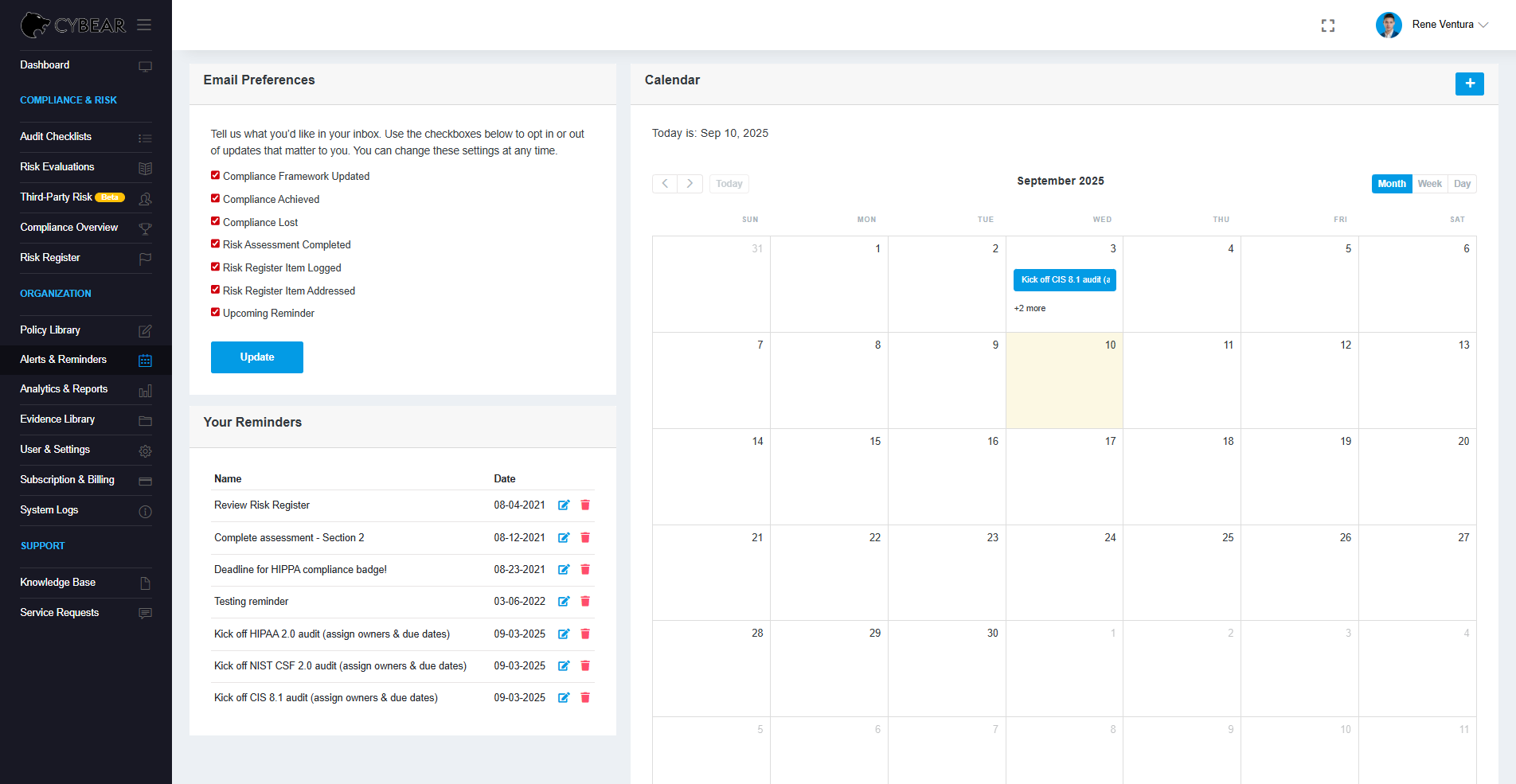Open the Rene Ventura account menu
This screenshot has width=1516, height=784.
point(1443,25)
